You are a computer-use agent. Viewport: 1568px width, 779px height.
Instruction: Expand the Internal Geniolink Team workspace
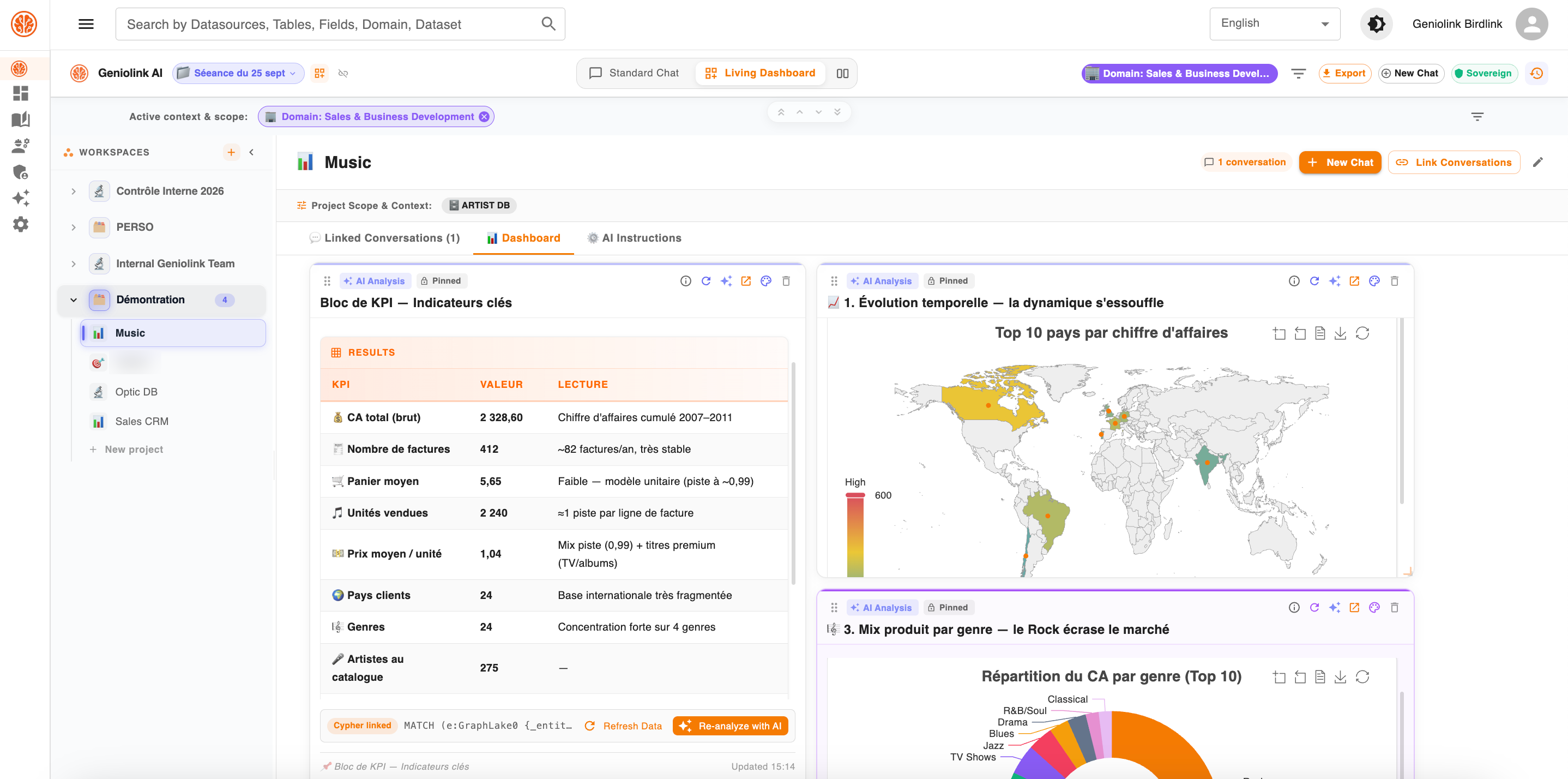(74, 263)
